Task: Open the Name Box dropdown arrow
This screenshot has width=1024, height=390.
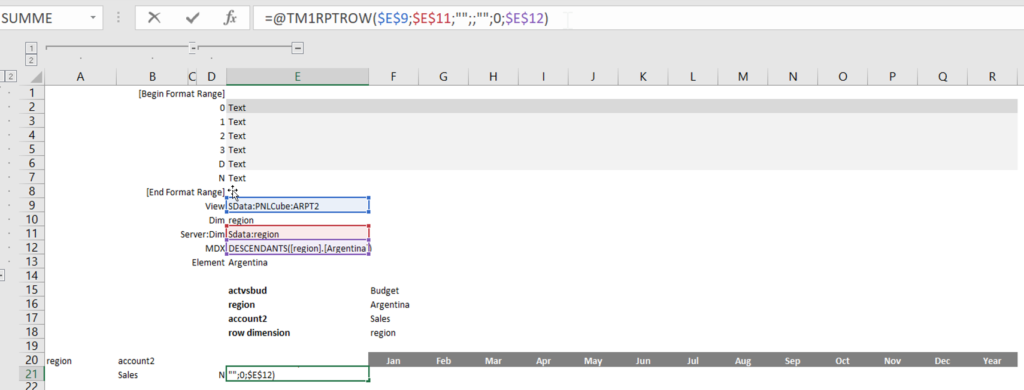Action: click(x=94, y=18)
